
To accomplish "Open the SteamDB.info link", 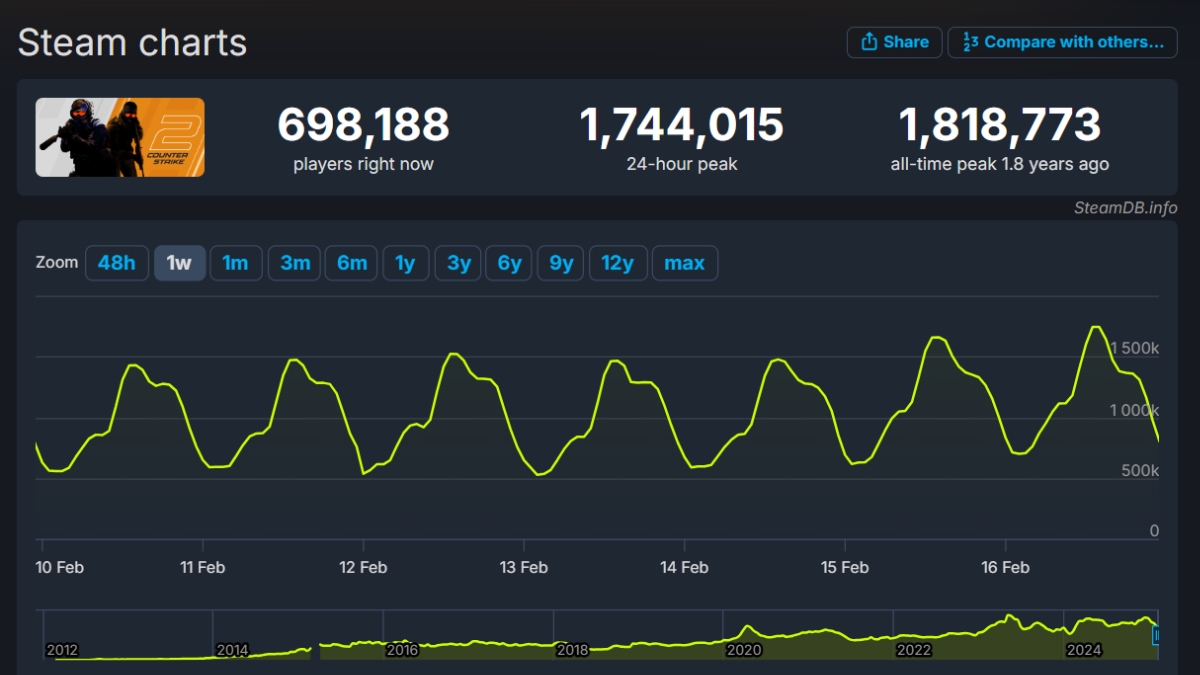I will [1126, 205].
